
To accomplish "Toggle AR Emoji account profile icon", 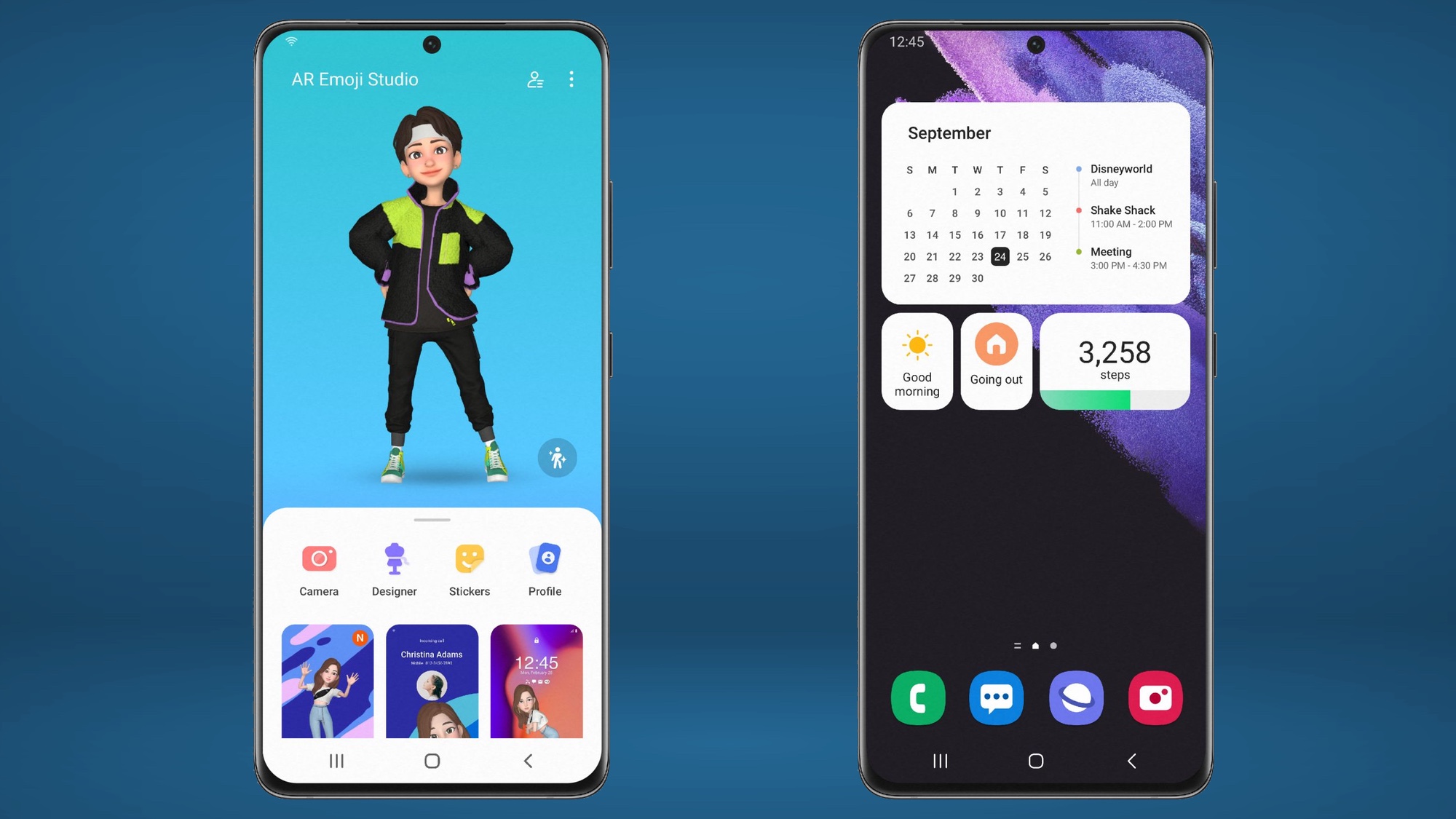I will coord(535,79).
